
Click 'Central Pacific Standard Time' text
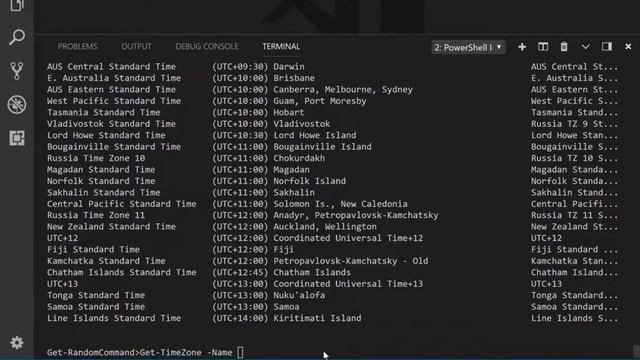coord(122,204)
